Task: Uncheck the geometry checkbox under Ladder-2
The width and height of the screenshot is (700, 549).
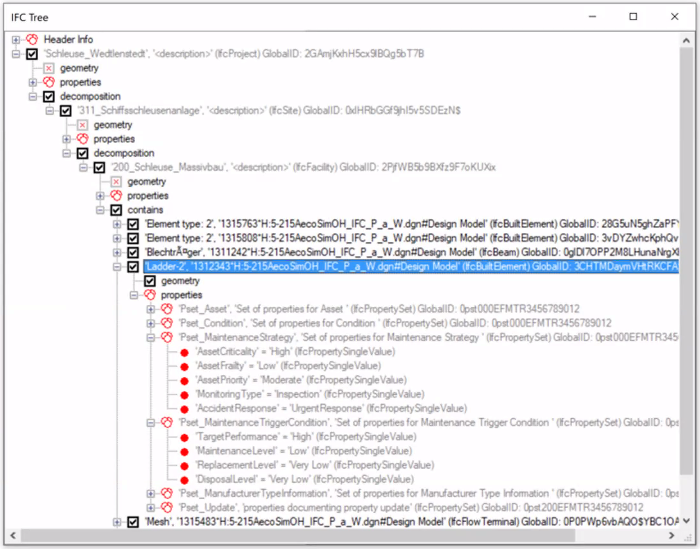Action: [x=150, y=281]
